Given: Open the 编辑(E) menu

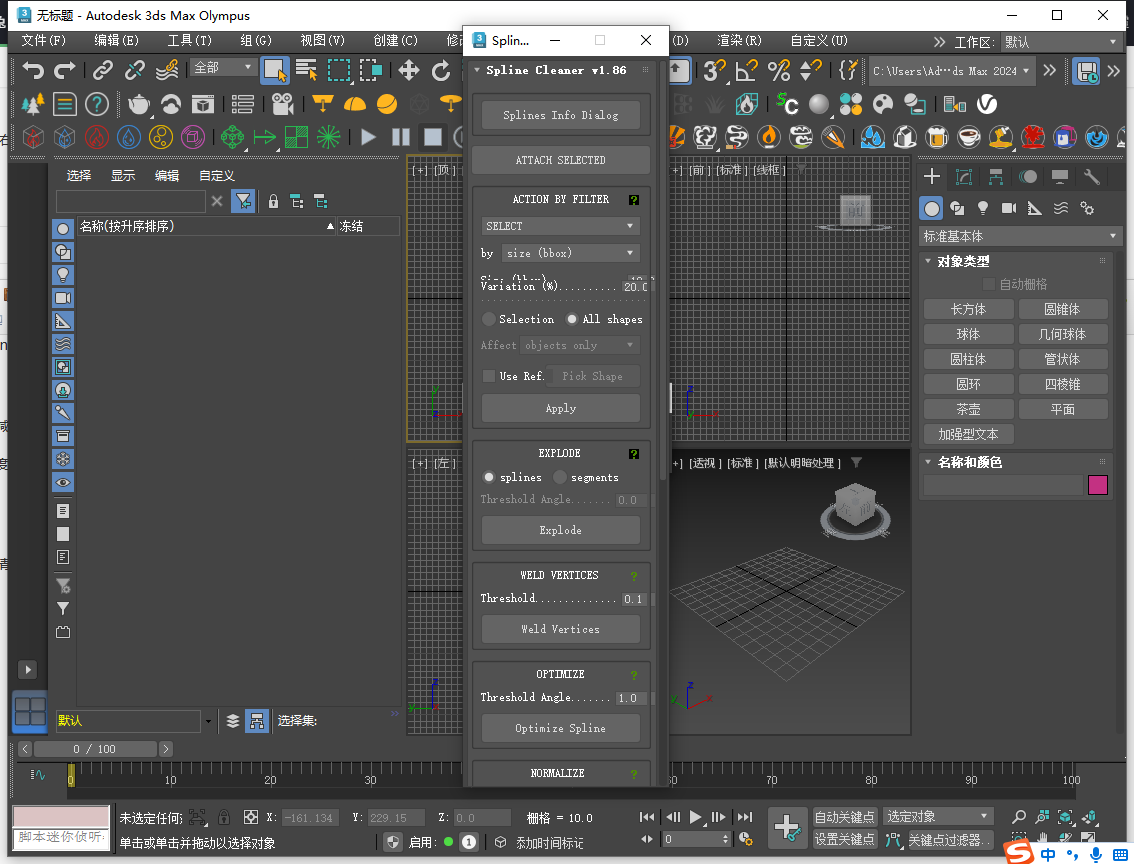Looking at the screenshot, I should point(116,40).
